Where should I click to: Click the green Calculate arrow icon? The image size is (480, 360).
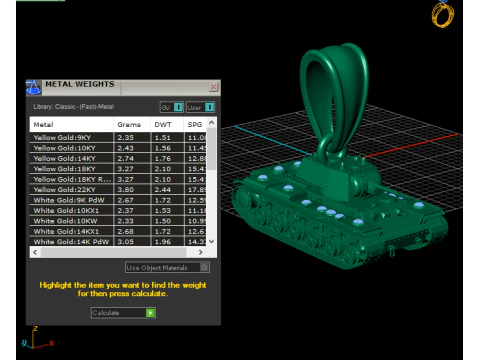[150, 313]
